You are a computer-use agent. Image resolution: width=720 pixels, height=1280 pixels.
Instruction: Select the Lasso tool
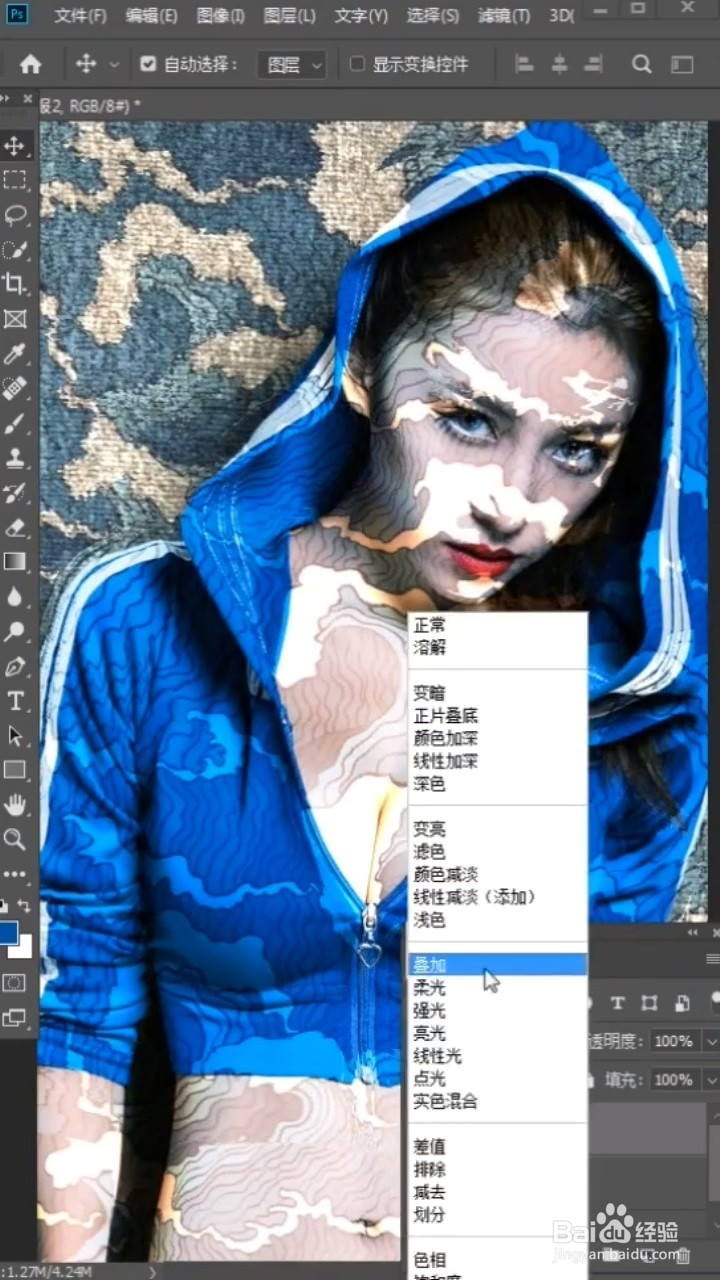pos(14,215)
